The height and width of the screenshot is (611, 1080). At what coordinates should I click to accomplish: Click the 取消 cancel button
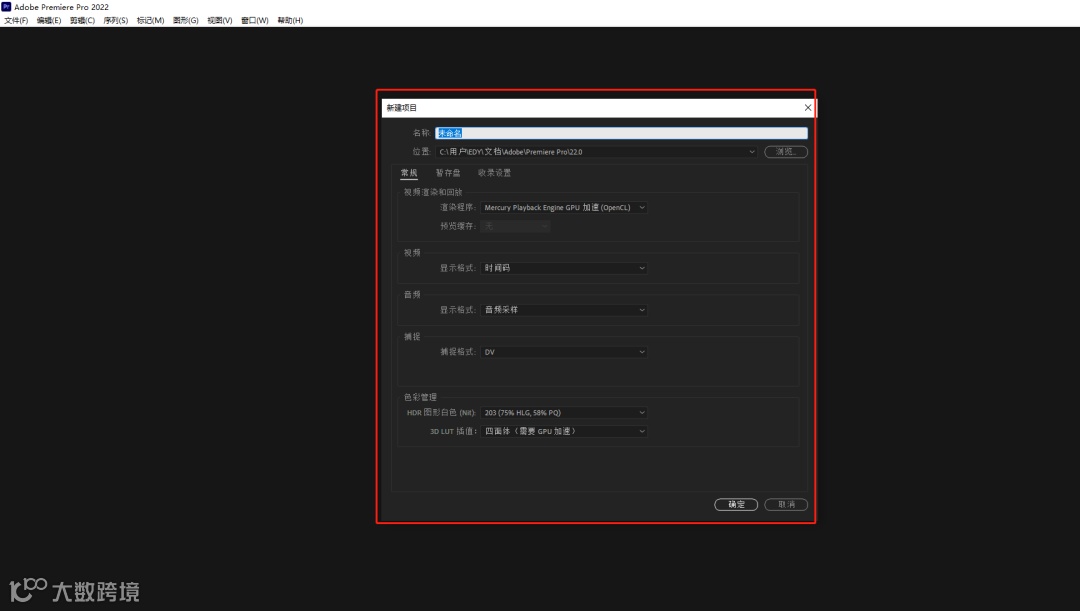(x=786, y=504)
